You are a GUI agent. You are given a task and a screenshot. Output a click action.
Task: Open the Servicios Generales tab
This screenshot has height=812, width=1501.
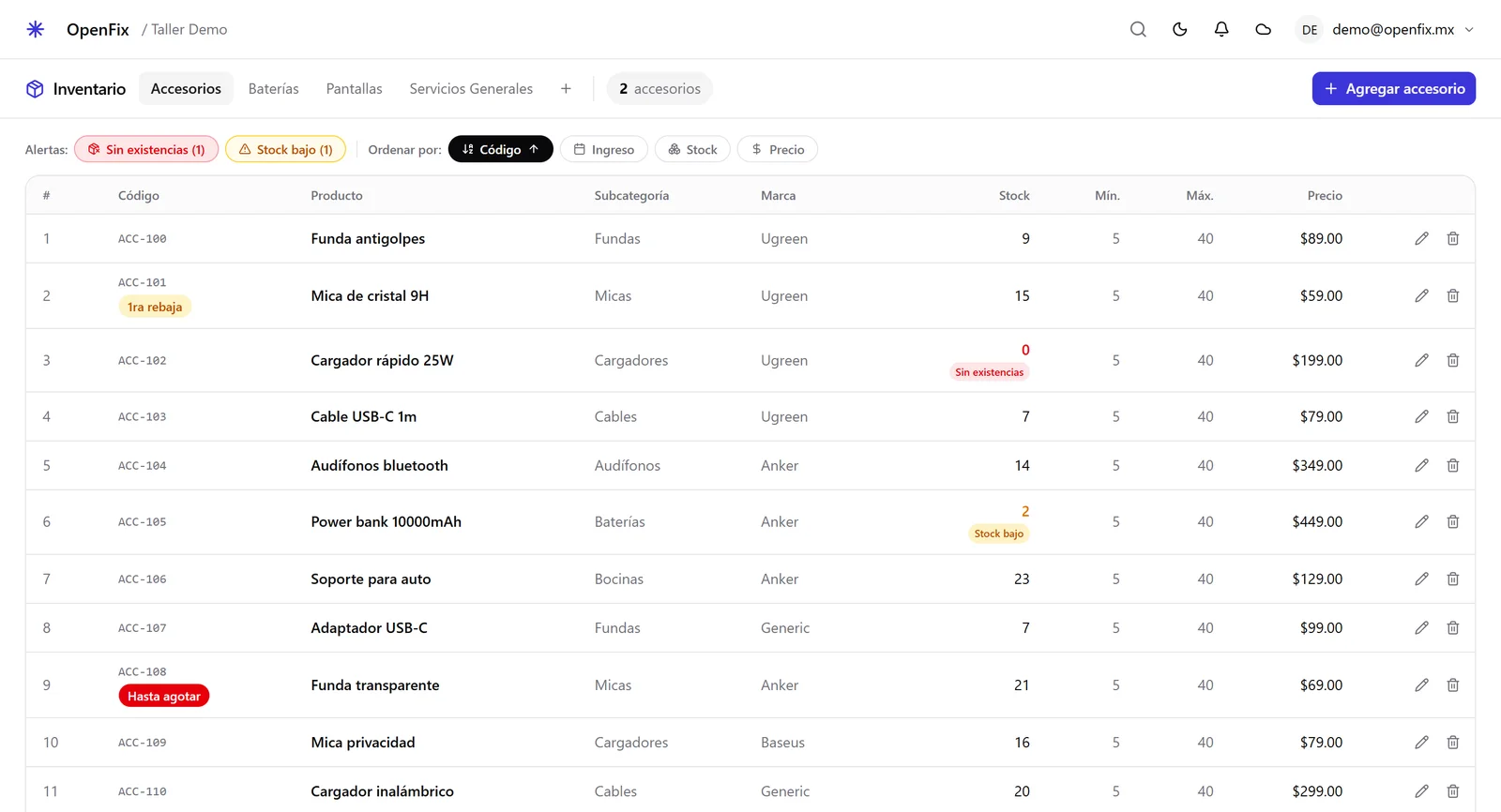471,89
